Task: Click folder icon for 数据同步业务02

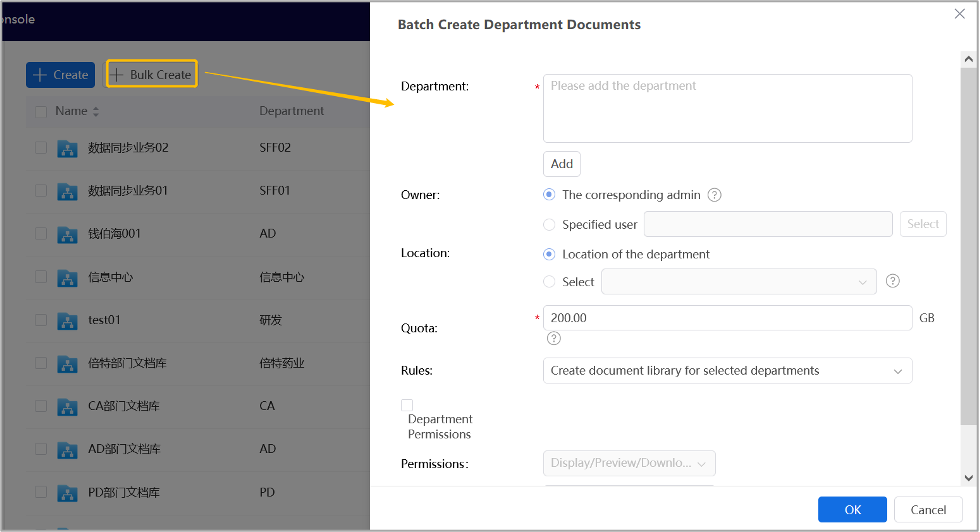Action: pyautogui.click(x=68, y=148)
